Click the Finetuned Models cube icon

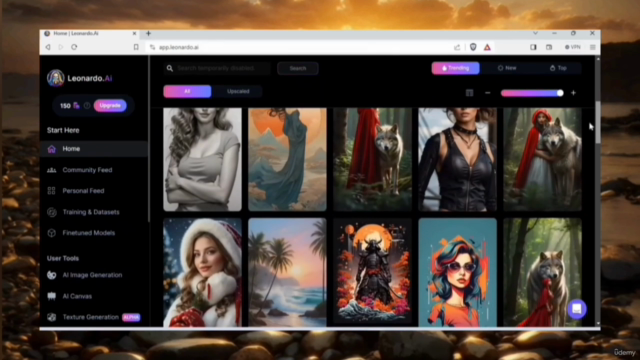click(51, 233)
